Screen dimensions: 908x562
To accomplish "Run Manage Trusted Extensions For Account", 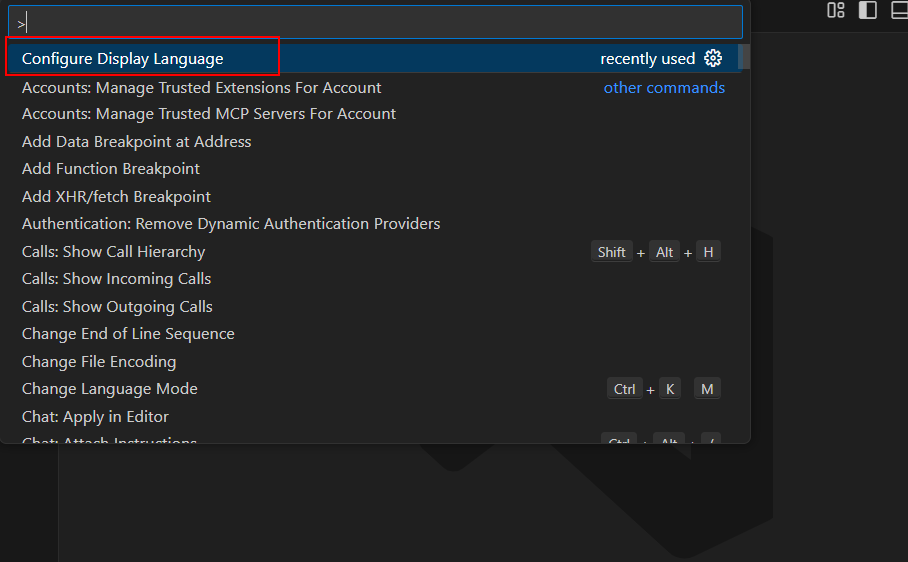I will pos(201,87).
